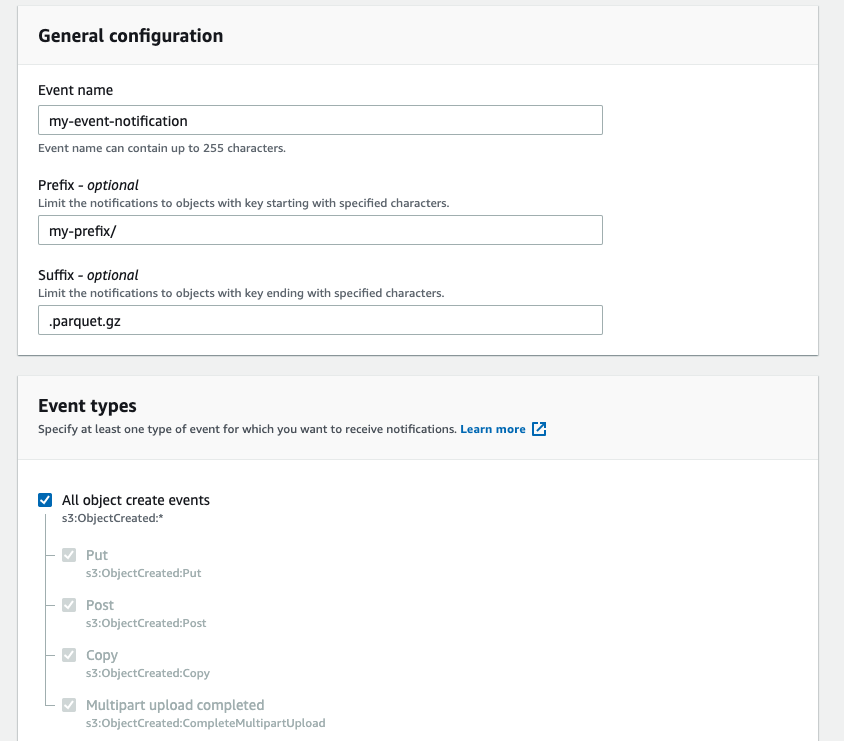
Task: Click the "All object create events" label
Action: click(x=136, y=500)
